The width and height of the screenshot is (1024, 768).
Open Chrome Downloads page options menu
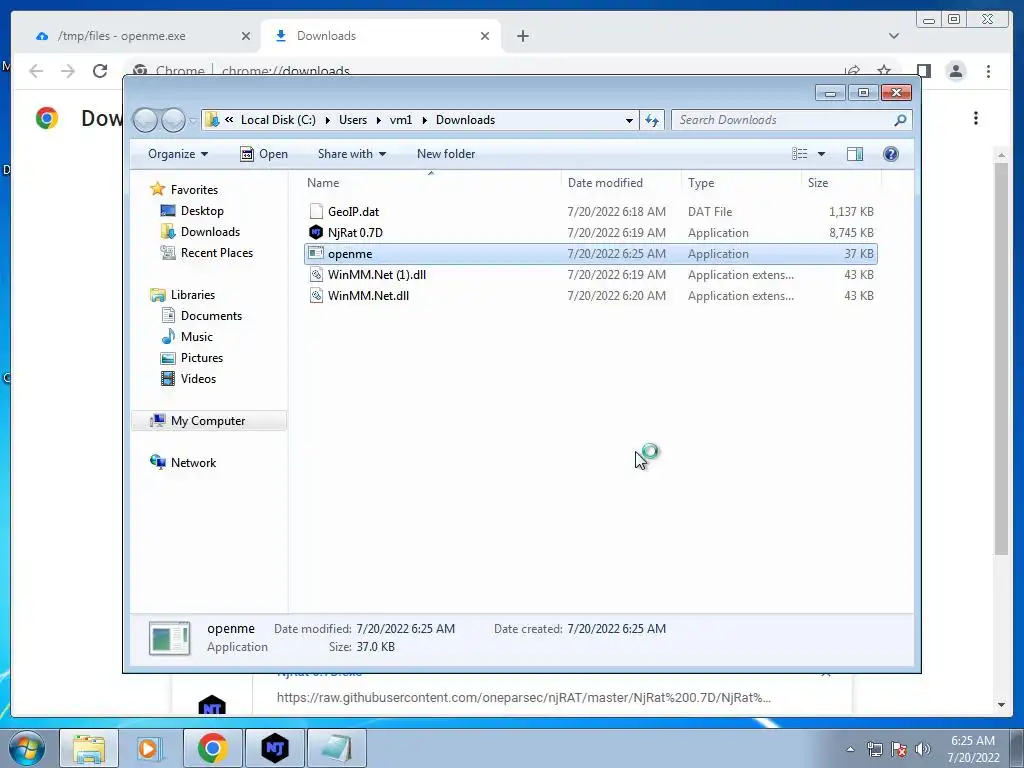[976, 118]
